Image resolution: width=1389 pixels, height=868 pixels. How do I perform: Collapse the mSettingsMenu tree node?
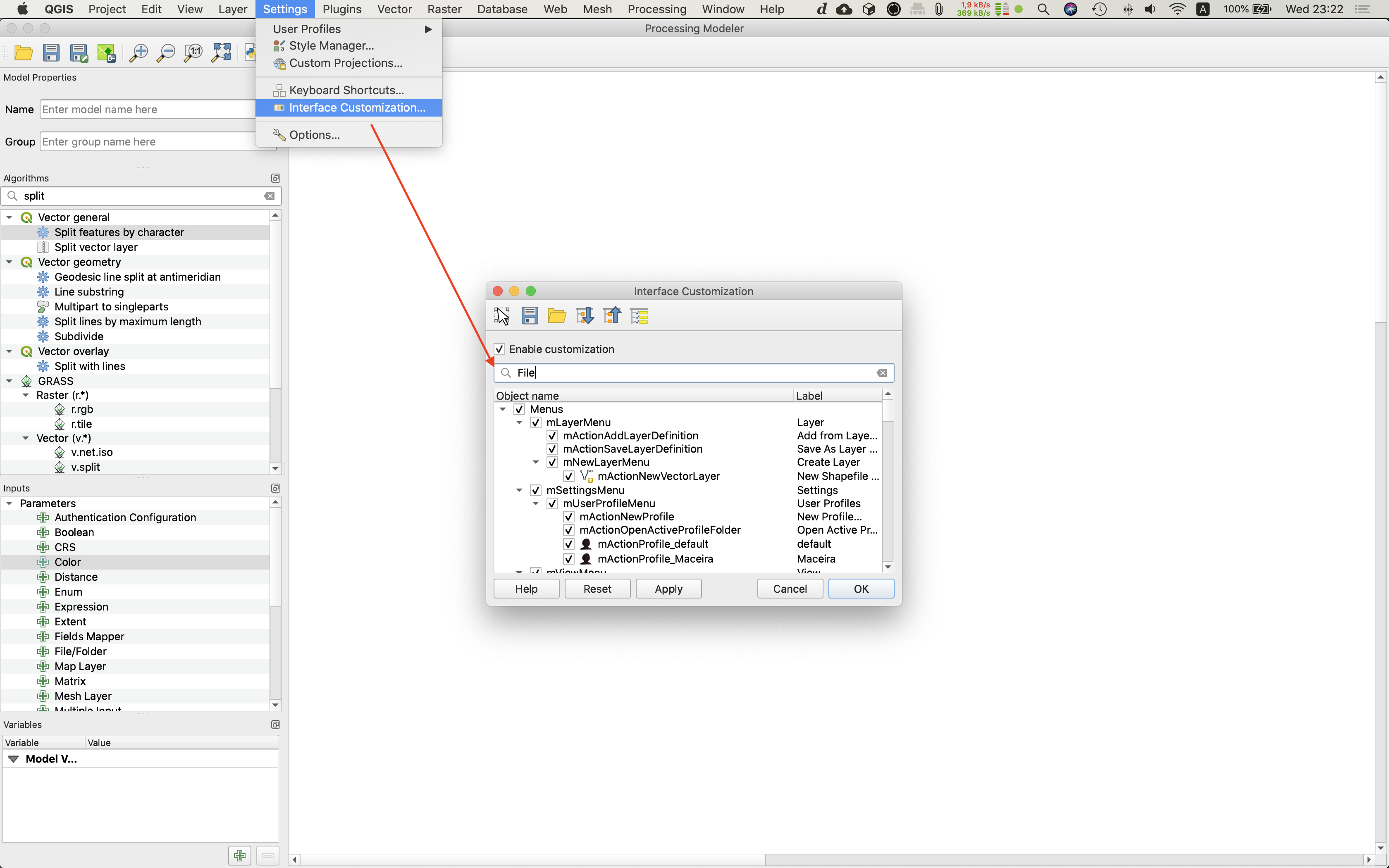519,490
